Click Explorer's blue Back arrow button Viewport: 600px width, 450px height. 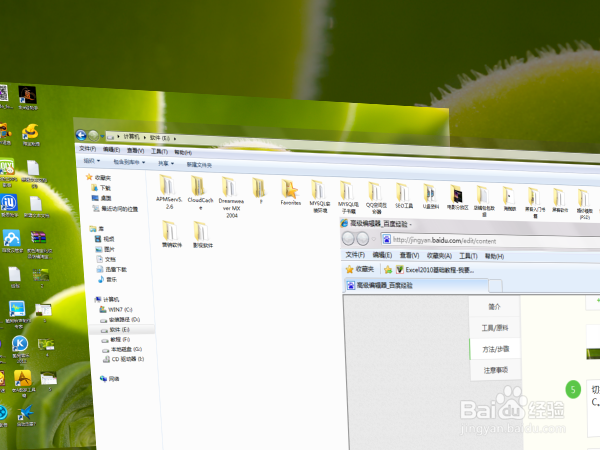pyautogui.click(x=81, y=135)
